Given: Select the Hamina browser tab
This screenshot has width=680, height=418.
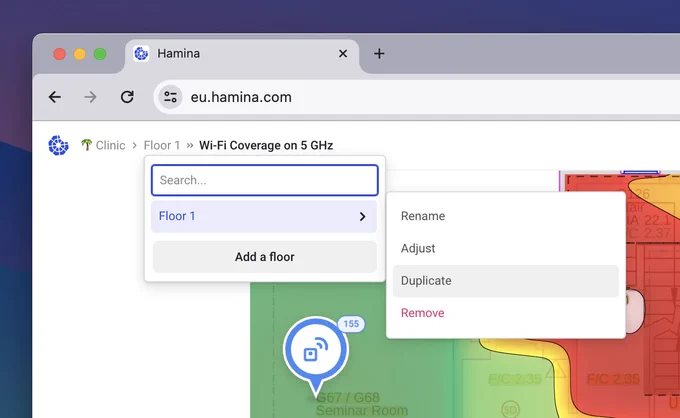Looking at the screenshot, I should pos(242,55).
